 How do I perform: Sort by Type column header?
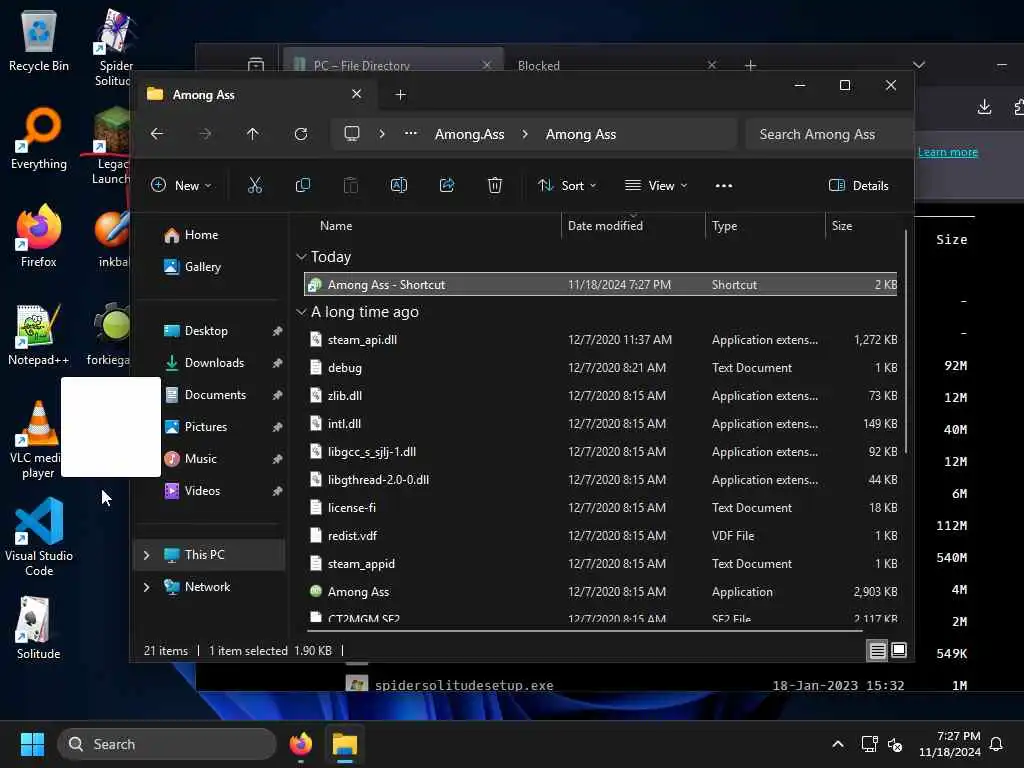click(724, 225)
